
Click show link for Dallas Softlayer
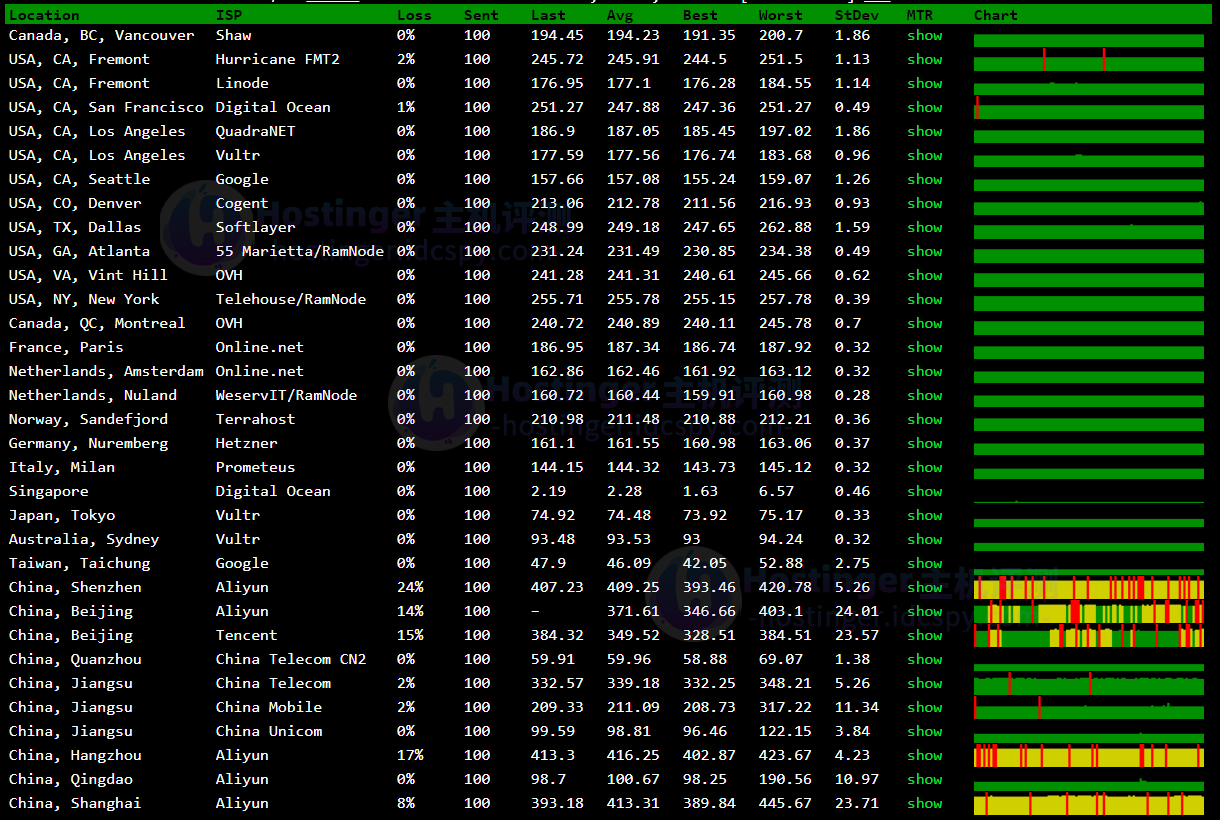924,227
